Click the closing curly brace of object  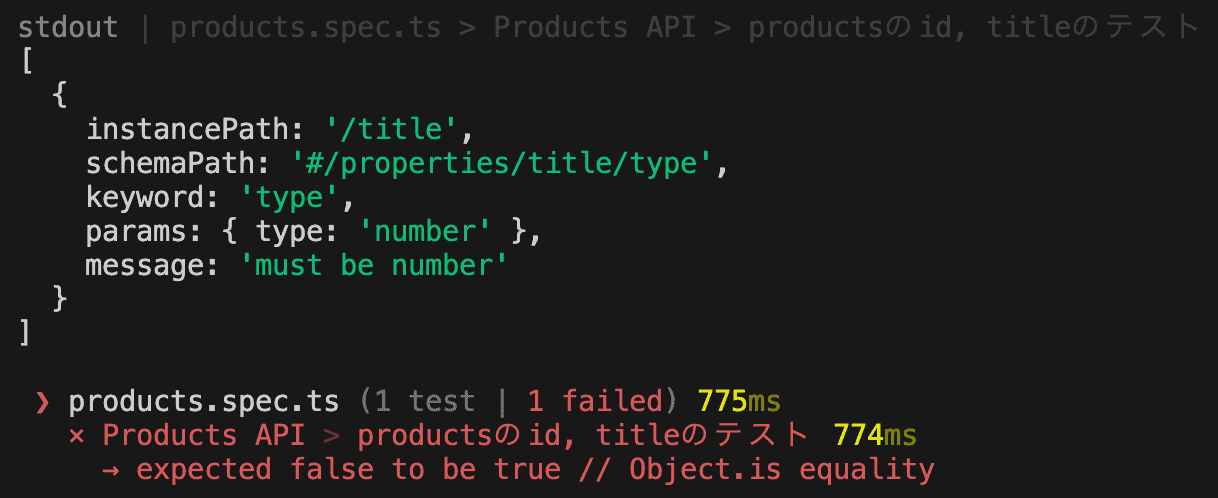[x=59, y=299]
